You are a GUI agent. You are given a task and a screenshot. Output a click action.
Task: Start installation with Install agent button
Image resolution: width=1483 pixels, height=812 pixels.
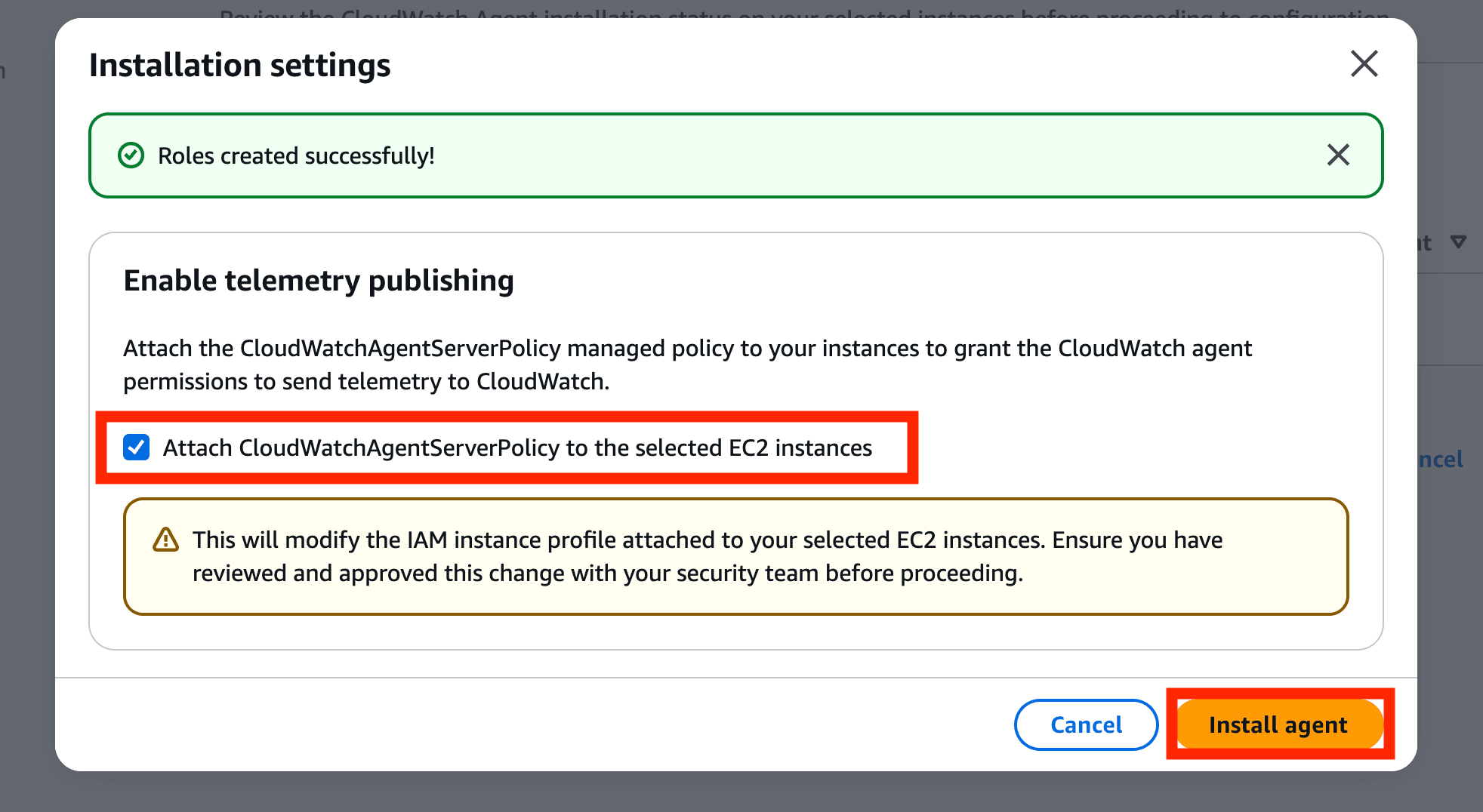[x=1278, y=724]
